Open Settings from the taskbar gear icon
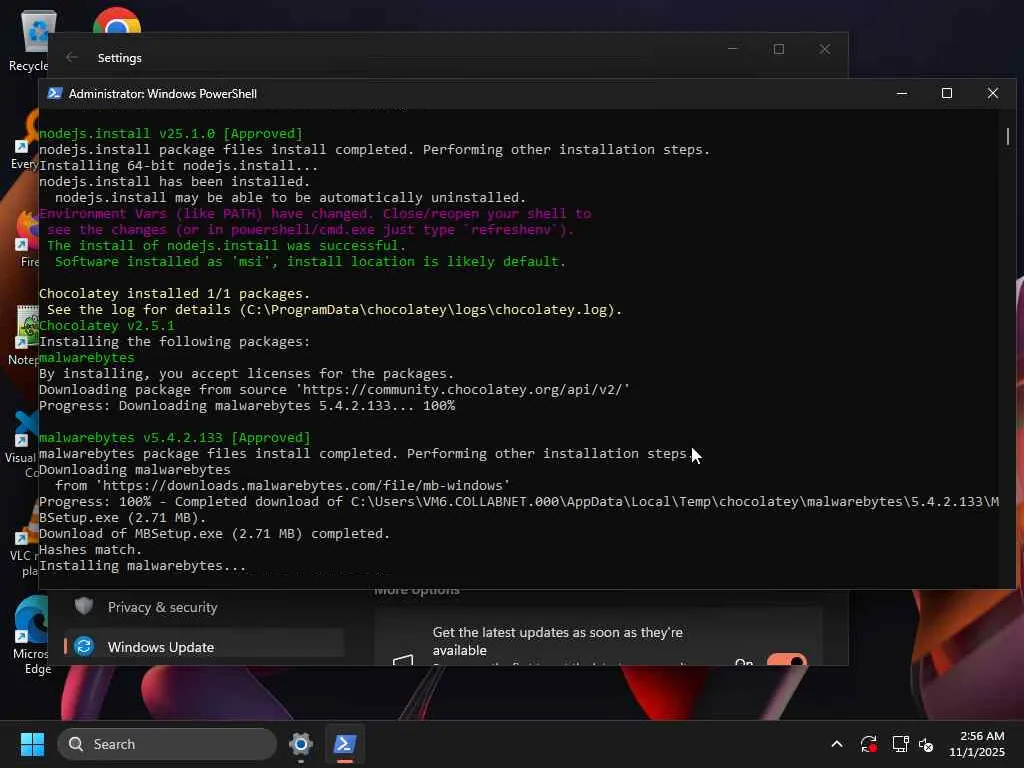This screenshot has height=768, width=1024. tap(300, 744)
